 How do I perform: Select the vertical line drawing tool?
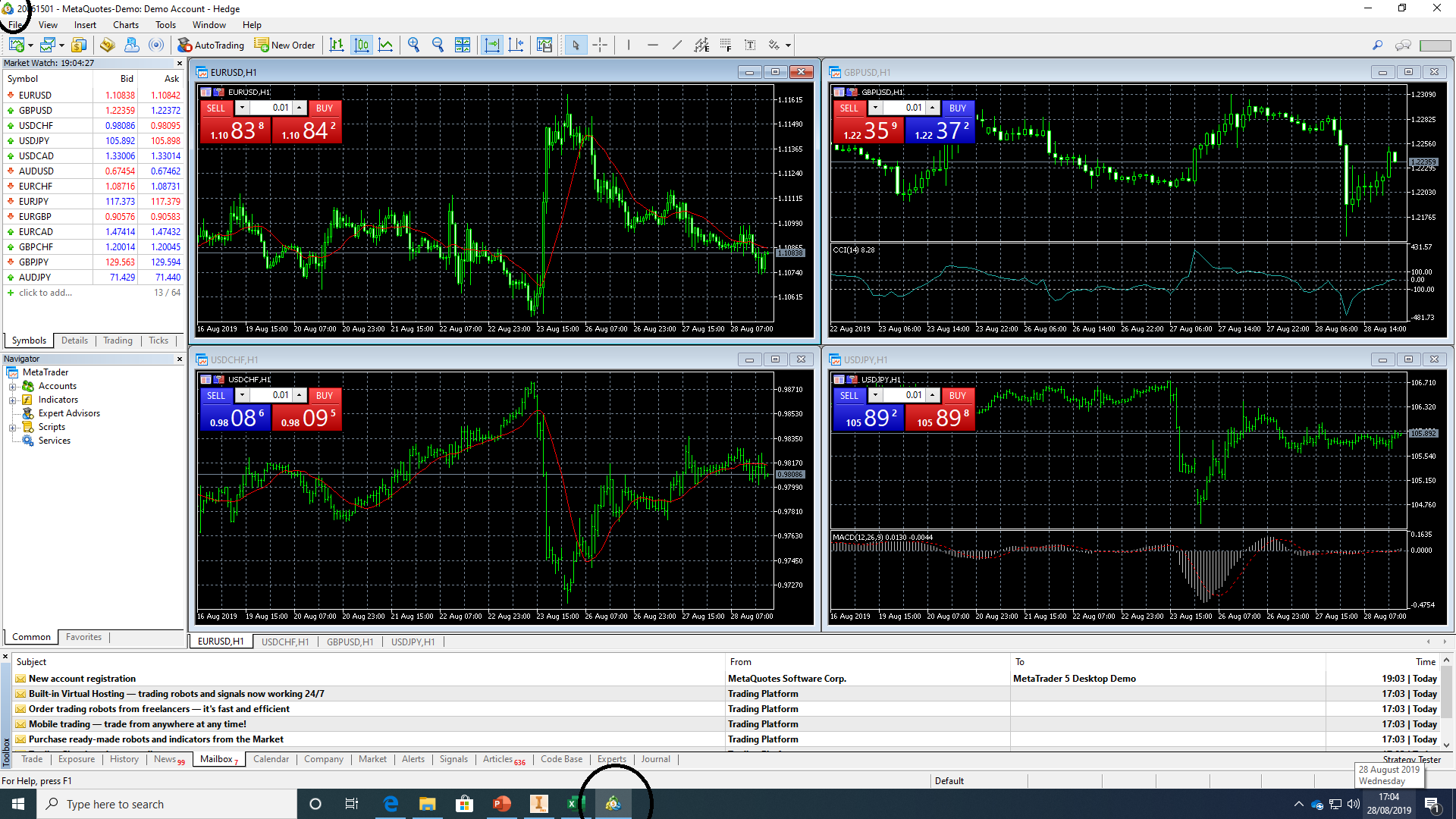point(629,45)
